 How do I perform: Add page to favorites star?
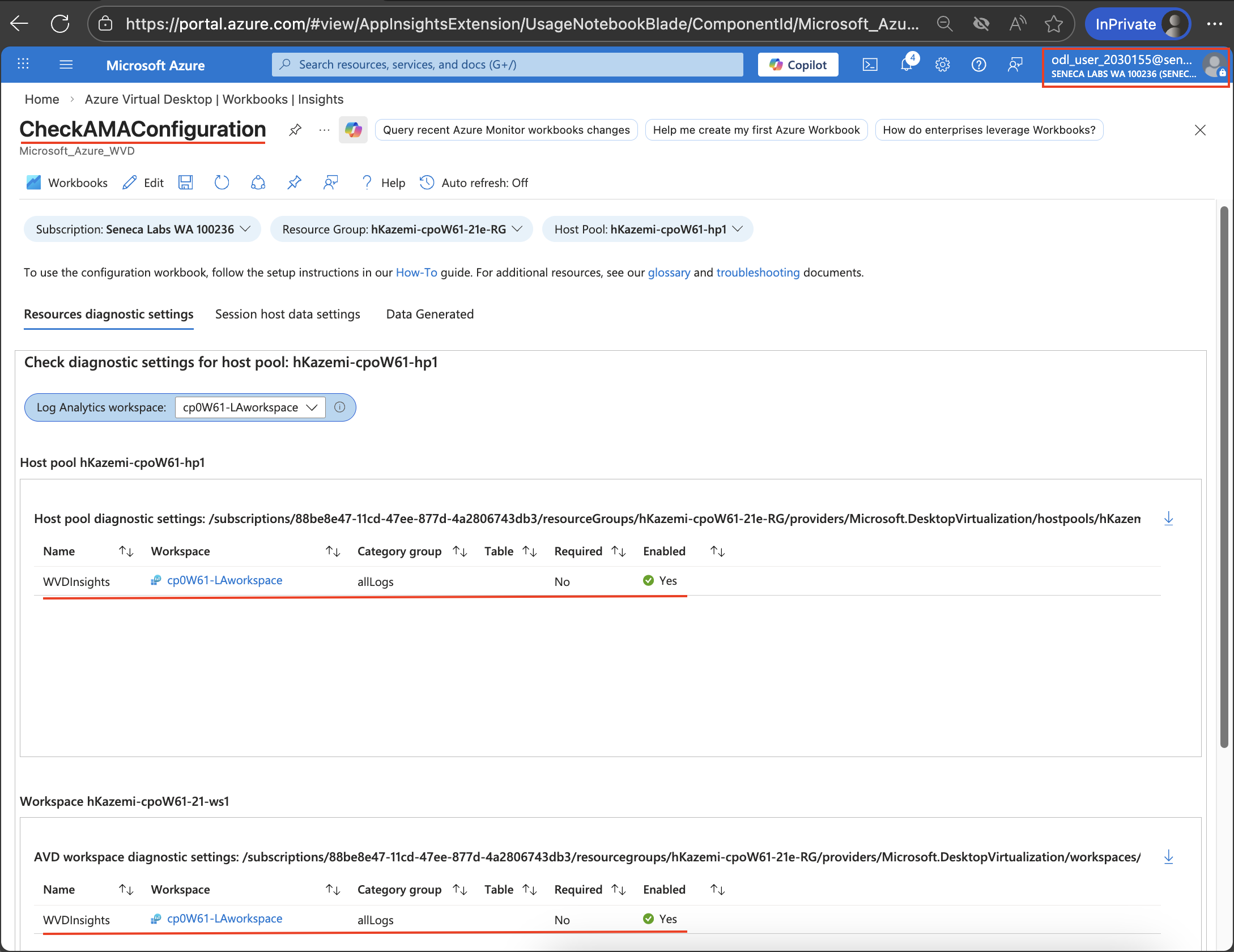point(1054,24)
